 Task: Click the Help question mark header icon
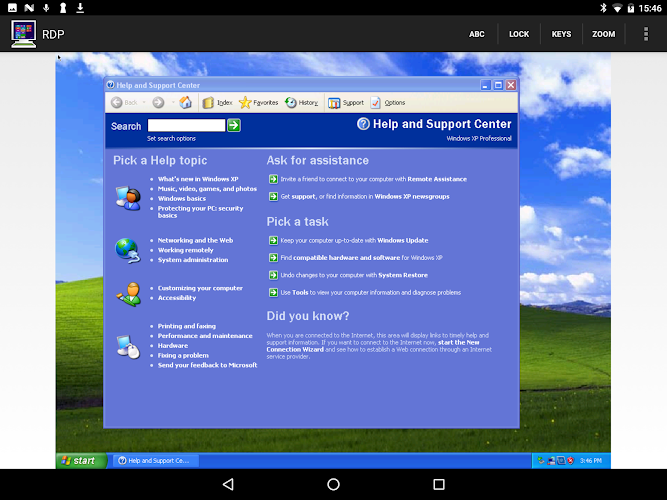[x=363, y=124]
